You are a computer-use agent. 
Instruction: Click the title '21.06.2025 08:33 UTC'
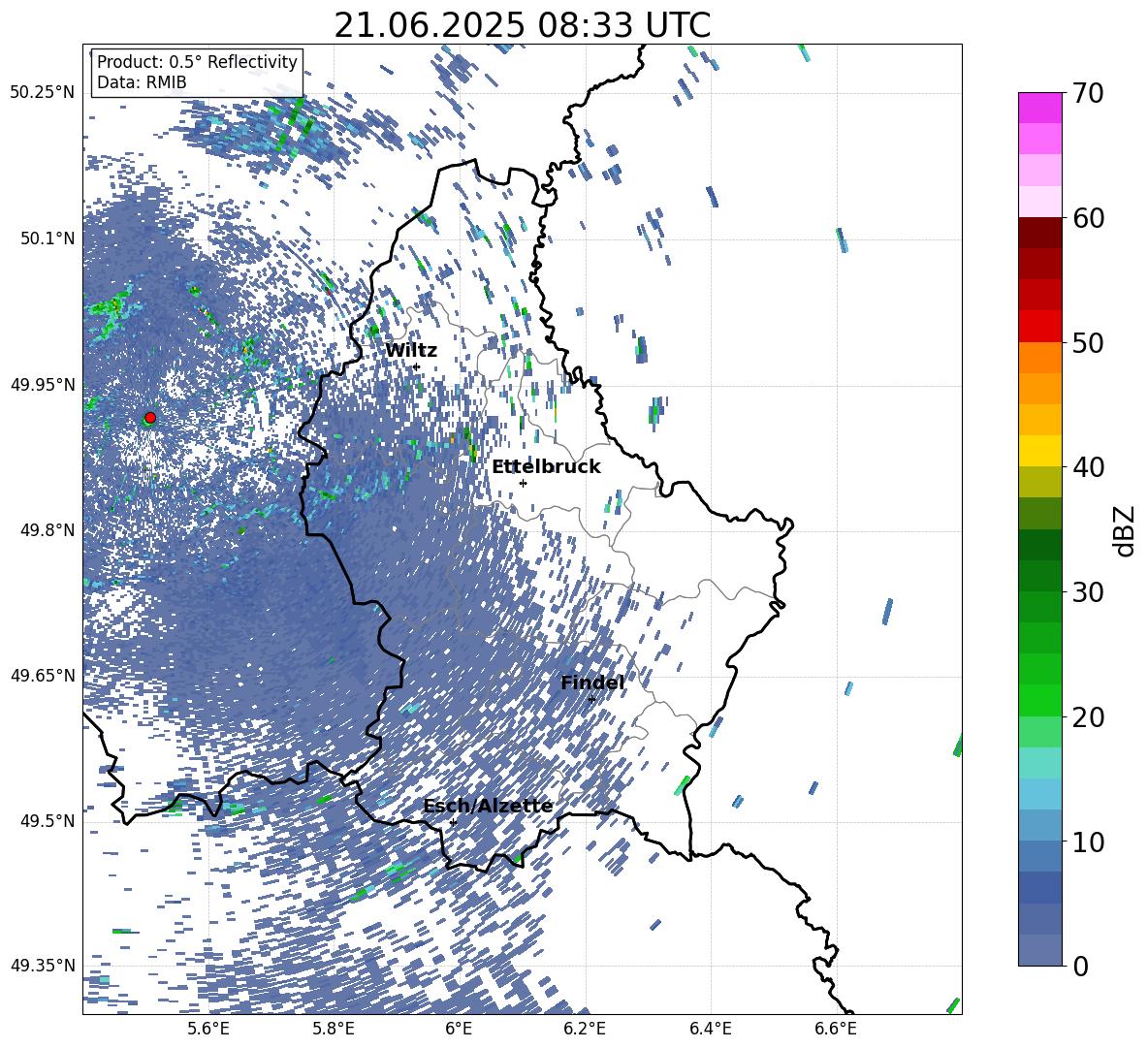(x=522, y=25)
